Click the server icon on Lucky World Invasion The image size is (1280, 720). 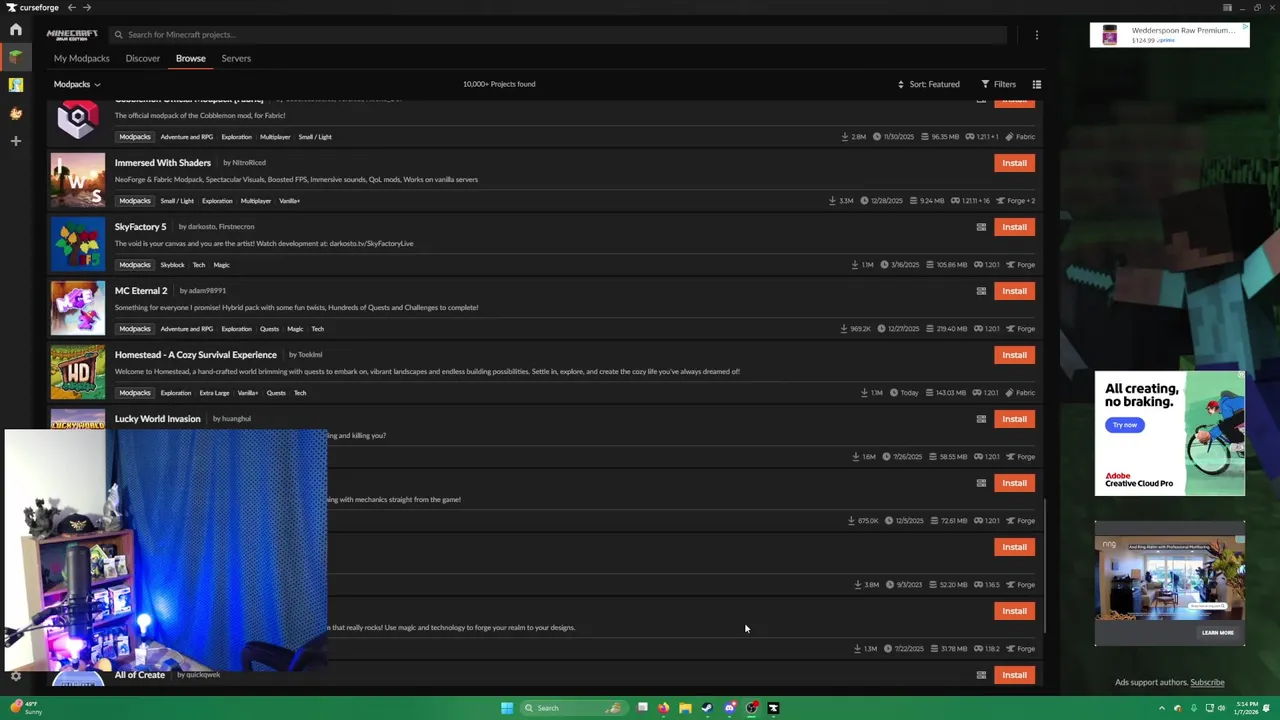tap(981, 419)
